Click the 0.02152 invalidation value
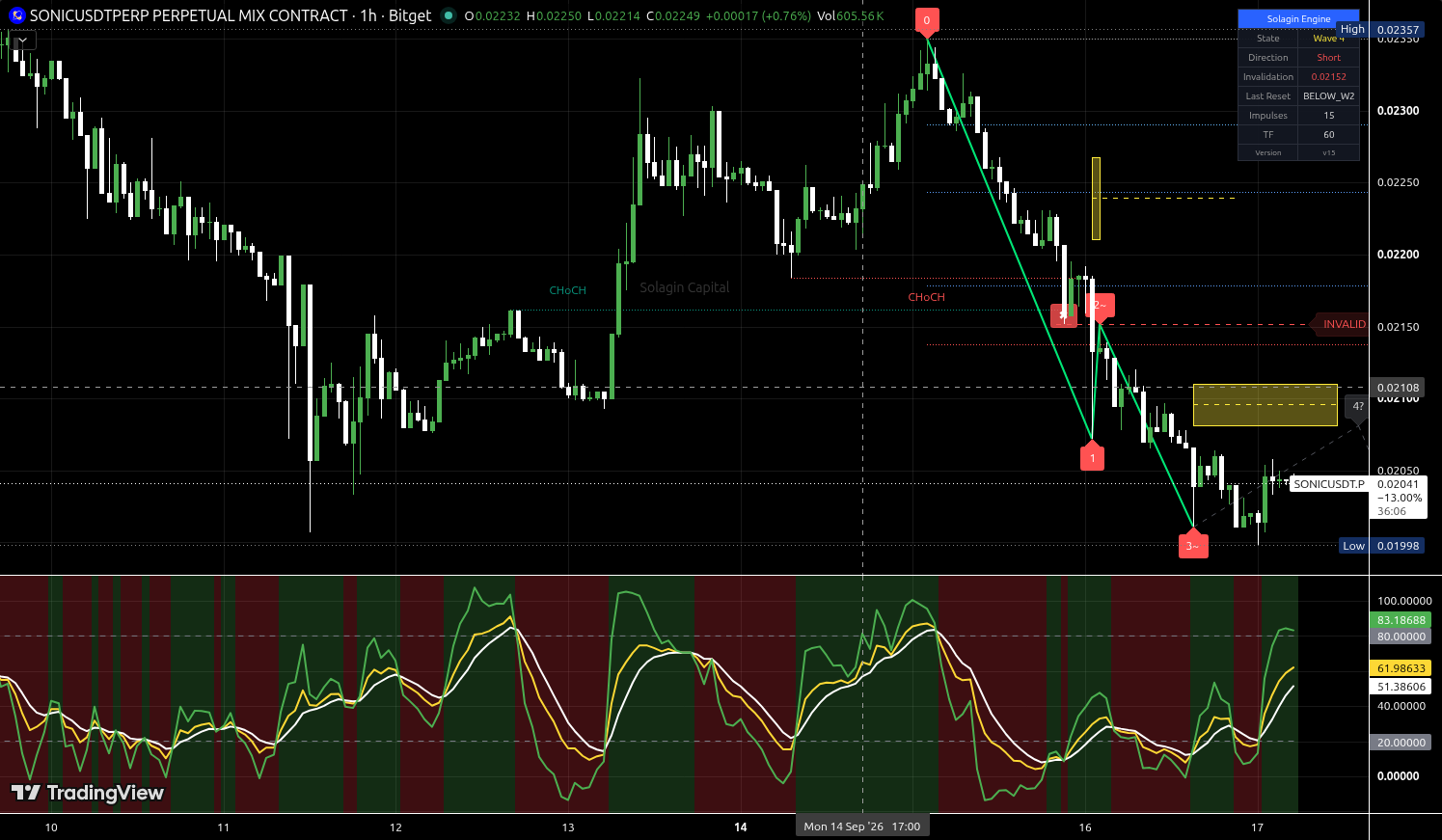 point(1328,77)
